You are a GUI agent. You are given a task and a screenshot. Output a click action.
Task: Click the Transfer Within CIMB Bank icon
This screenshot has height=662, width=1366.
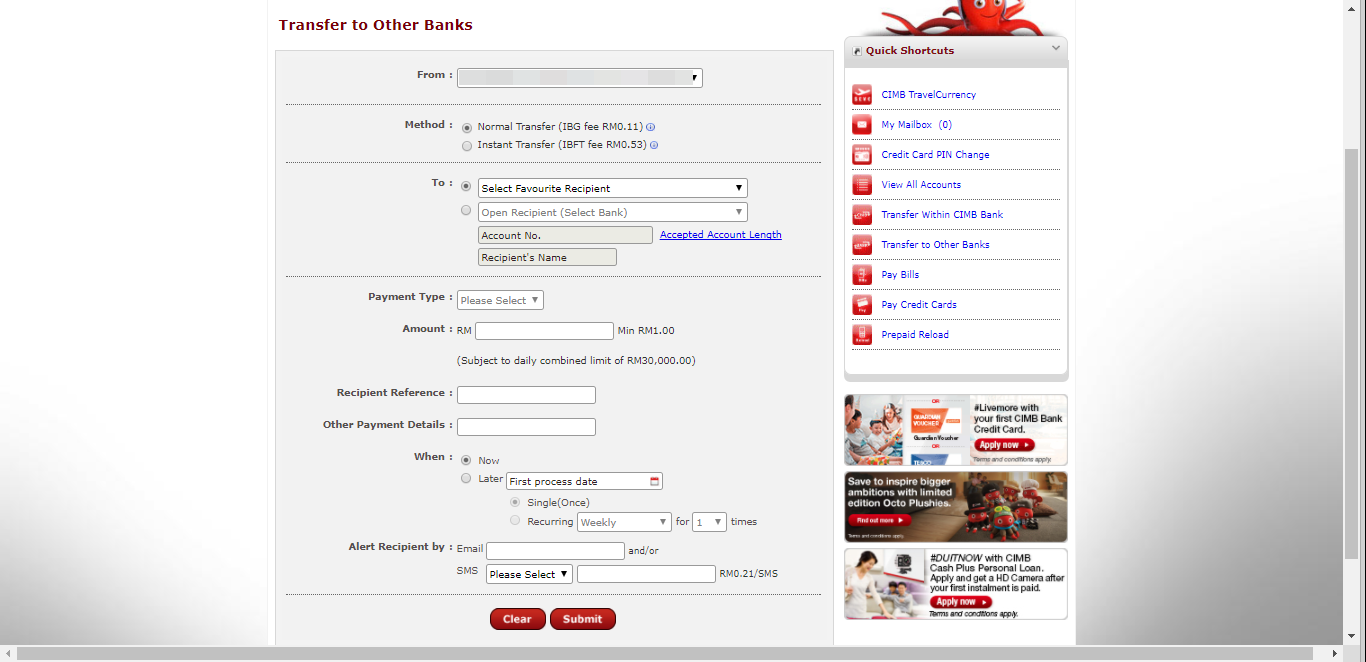(862, 215)
